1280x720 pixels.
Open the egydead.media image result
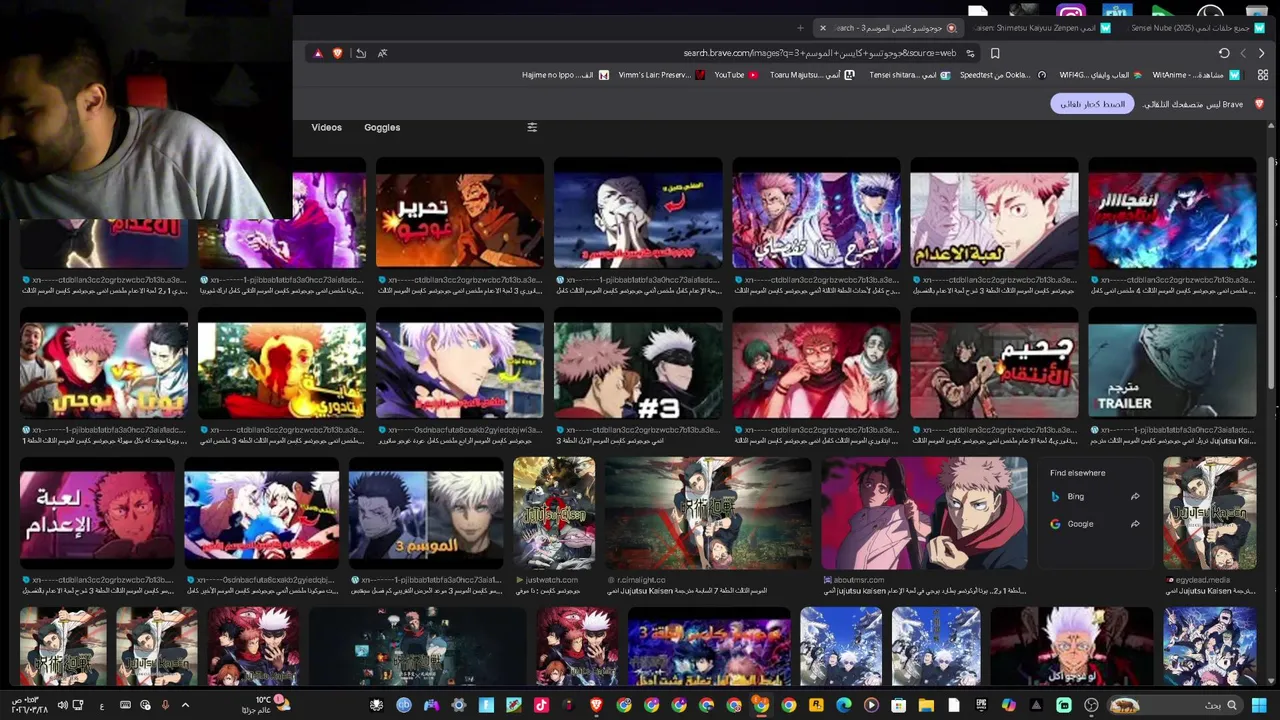pyautogui.click(x=1209, y=513)
